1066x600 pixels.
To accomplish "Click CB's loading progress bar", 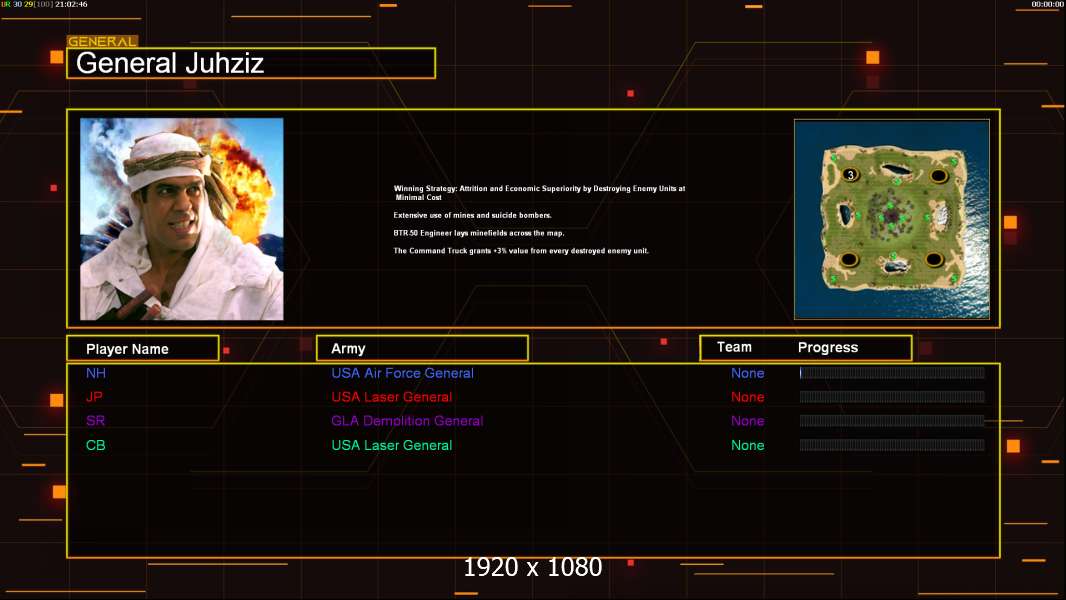I will (892, 445).
